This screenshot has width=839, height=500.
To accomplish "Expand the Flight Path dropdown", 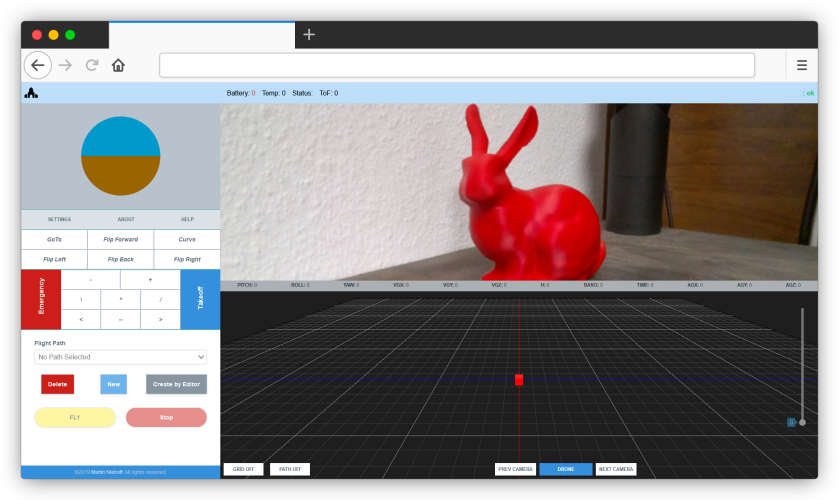I will [x=120, y=357].
